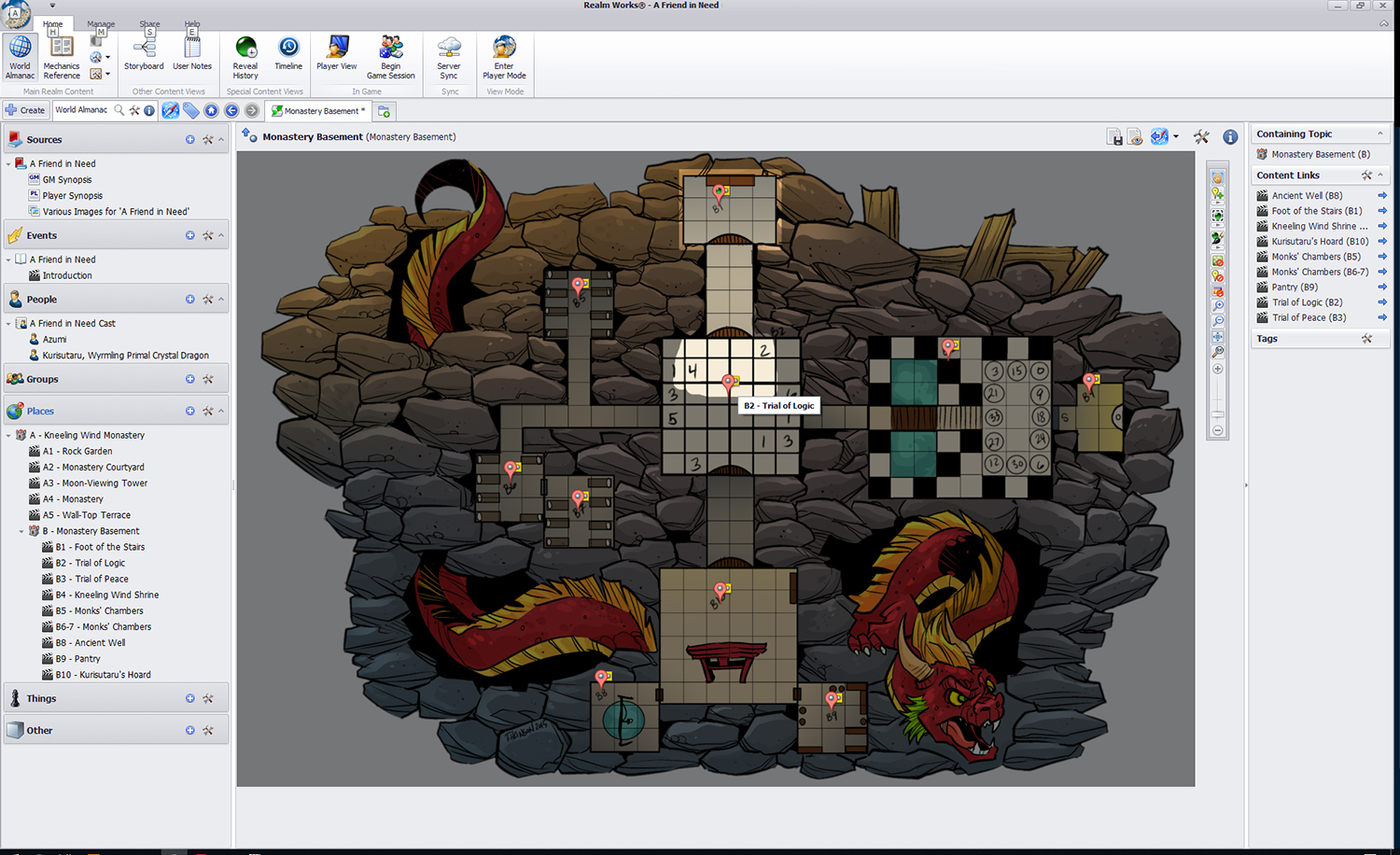Open the Reveal History view

[x=245, y=58]
